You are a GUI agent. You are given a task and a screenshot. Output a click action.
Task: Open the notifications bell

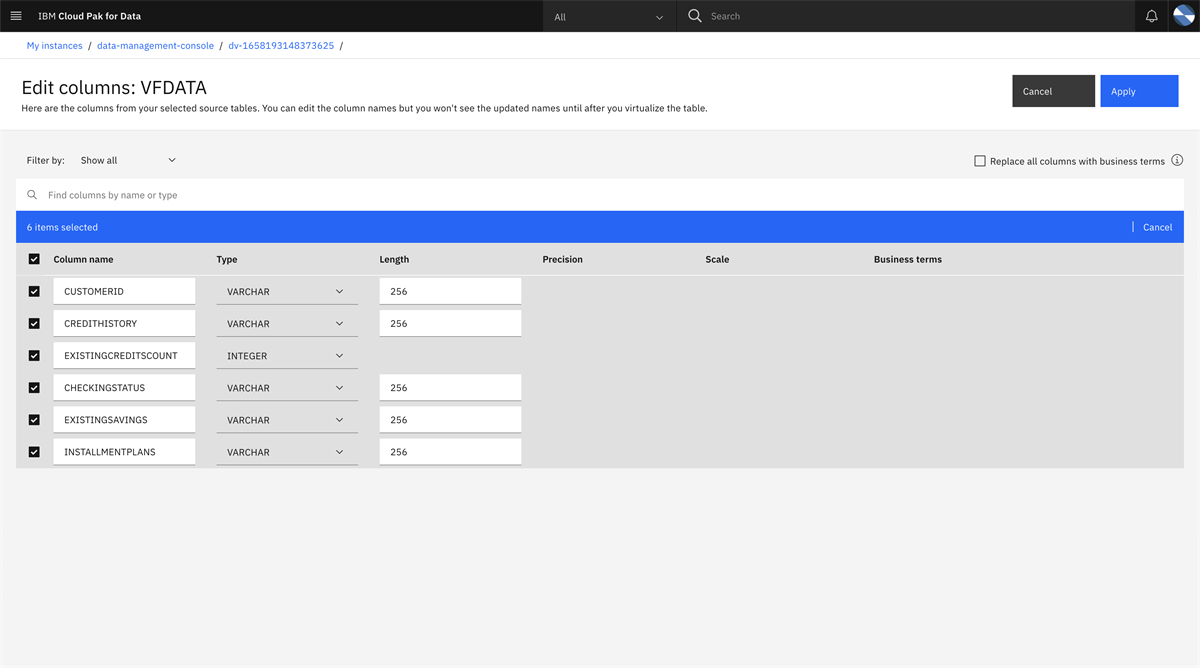click(x=1151, y=16)
